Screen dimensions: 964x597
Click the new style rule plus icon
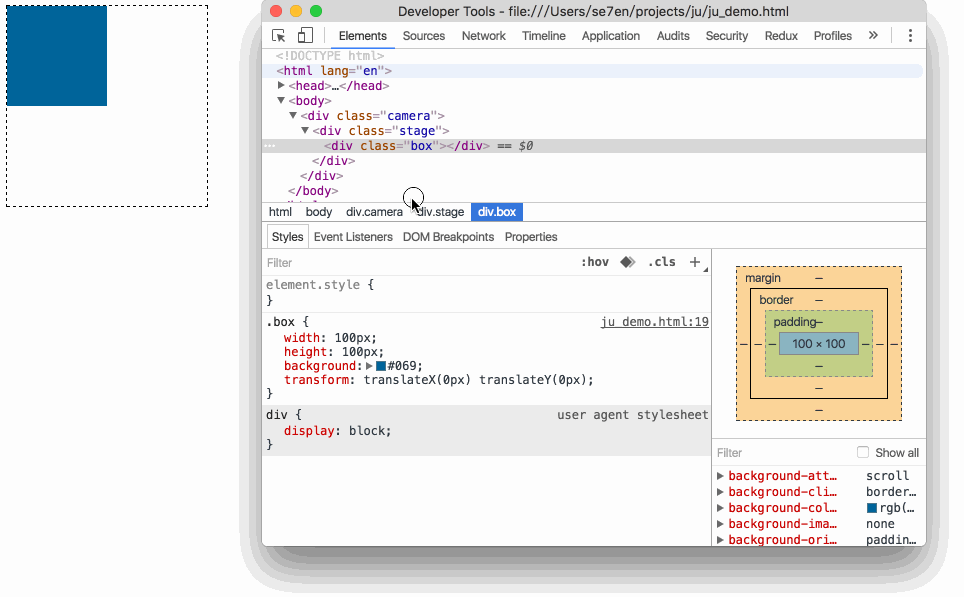coord(695,261)
